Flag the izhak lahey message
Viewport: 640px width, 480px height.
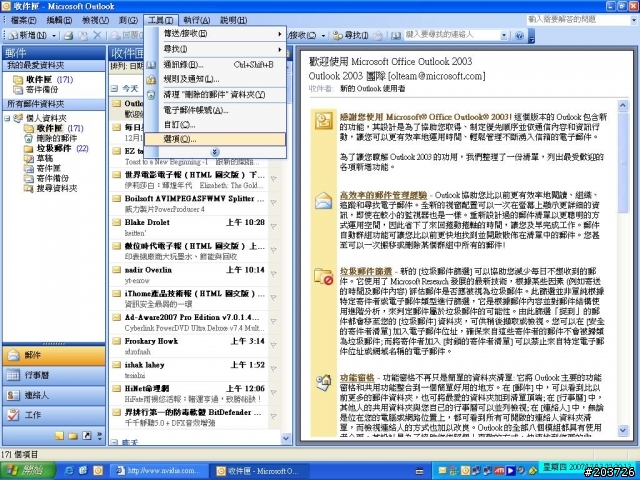[274, 369]
